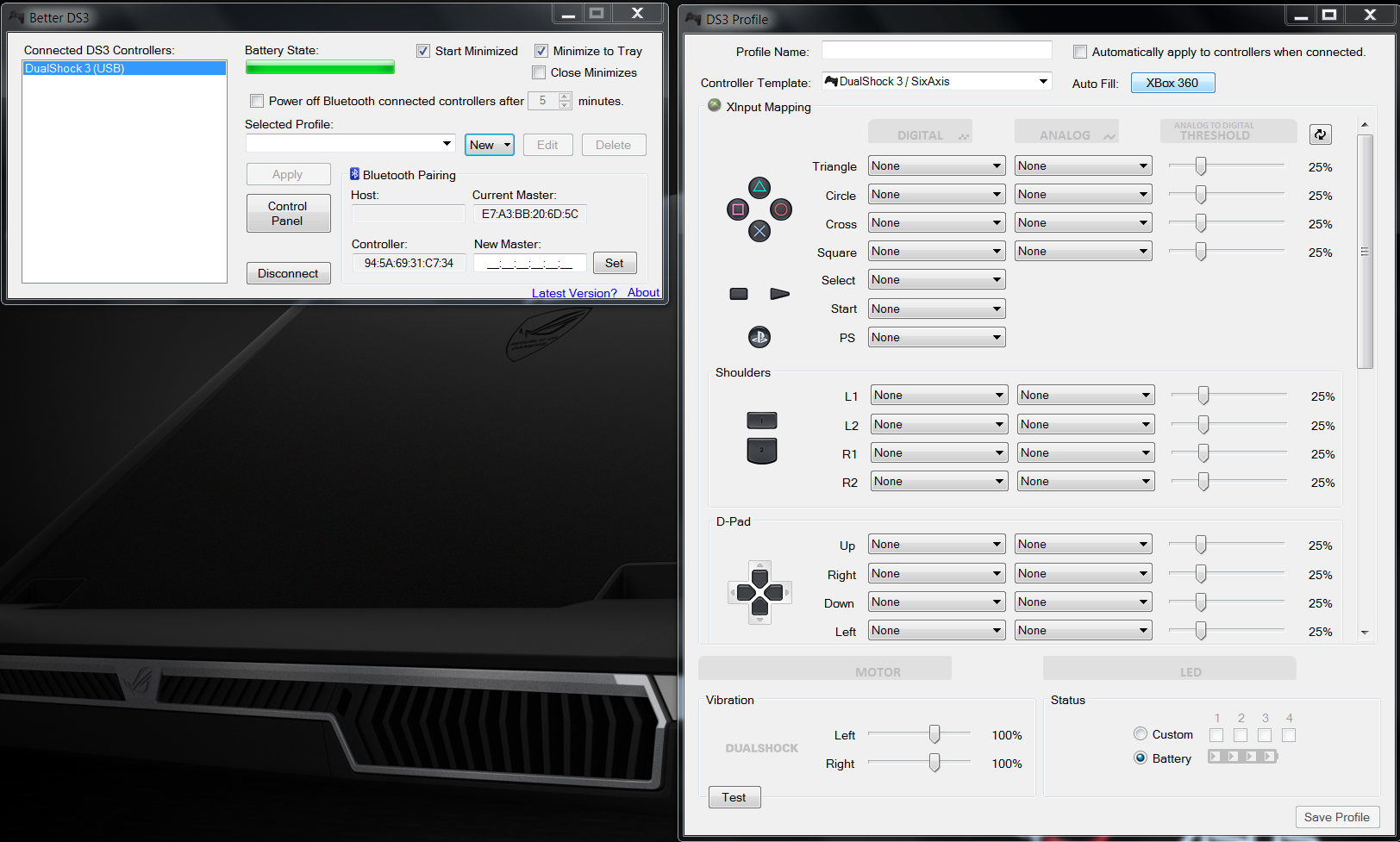1400x842 pixels.
Task: Click the Square face button icon
Action: [x=738, y=209]
